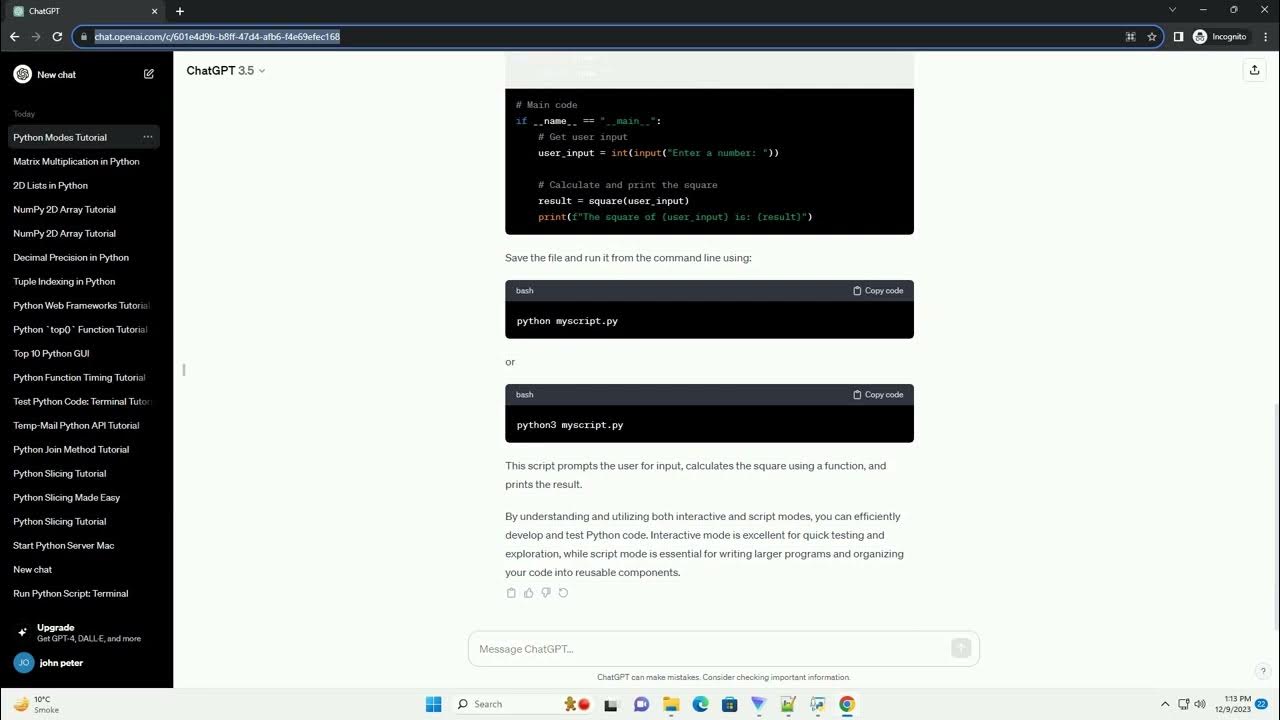Open the ChatGPT 3.5 model dropdown
This screenshot has height=720, width=1280.
[x=226, y=70]
